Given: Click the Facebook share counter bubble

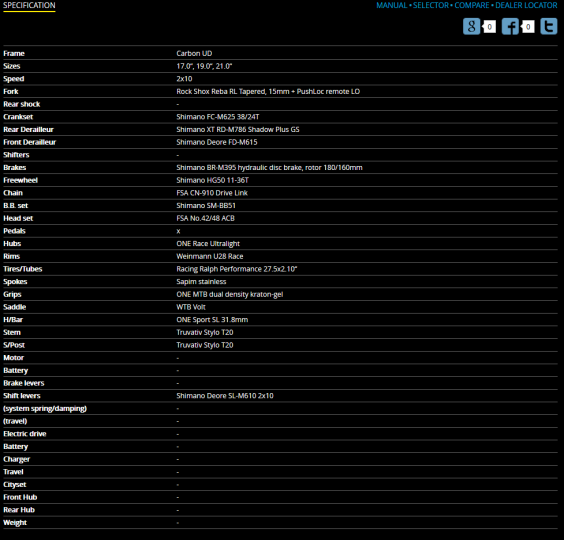Looking at the screenshot, I should pos(528,27).
